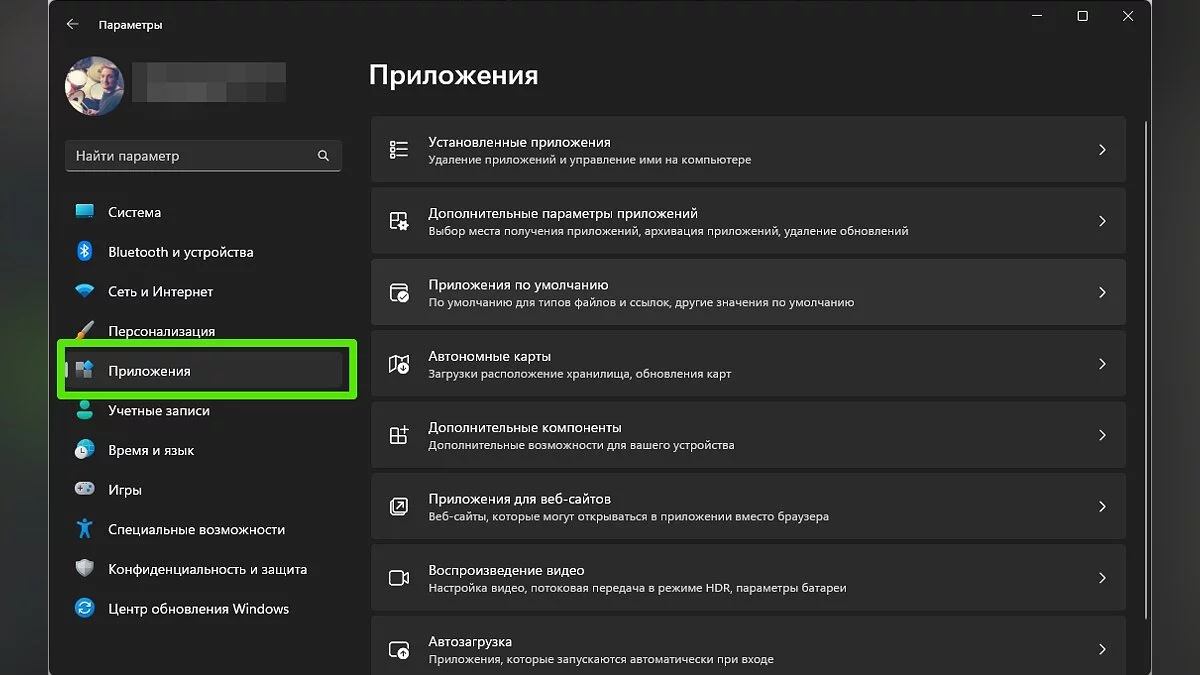
Task: Click chevron on Приложения по умолчанию row
Action: coord(1102,293)
